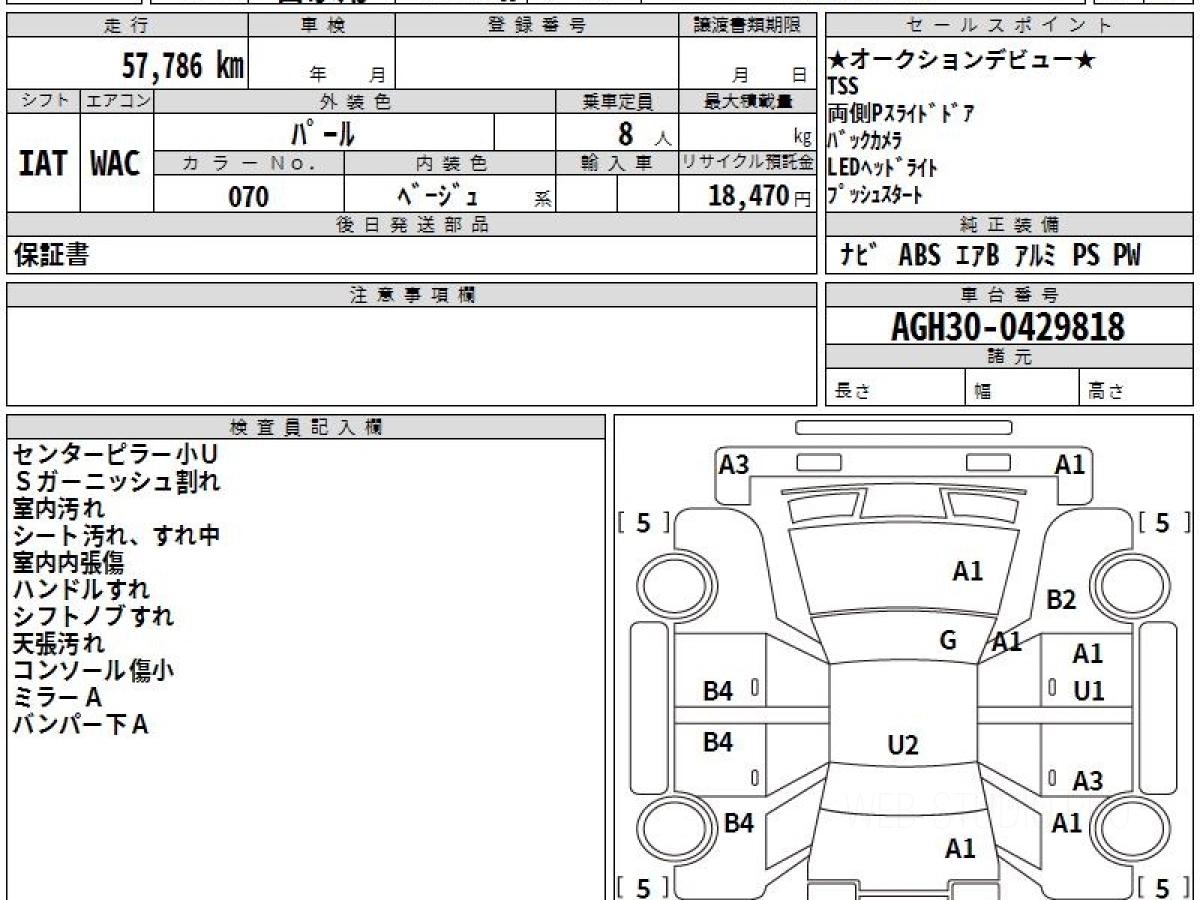Image resolution: width=1200 pixels, height=900 pixels.
Task: Click the 高さ dimension label
Action: pos(1107,392)
